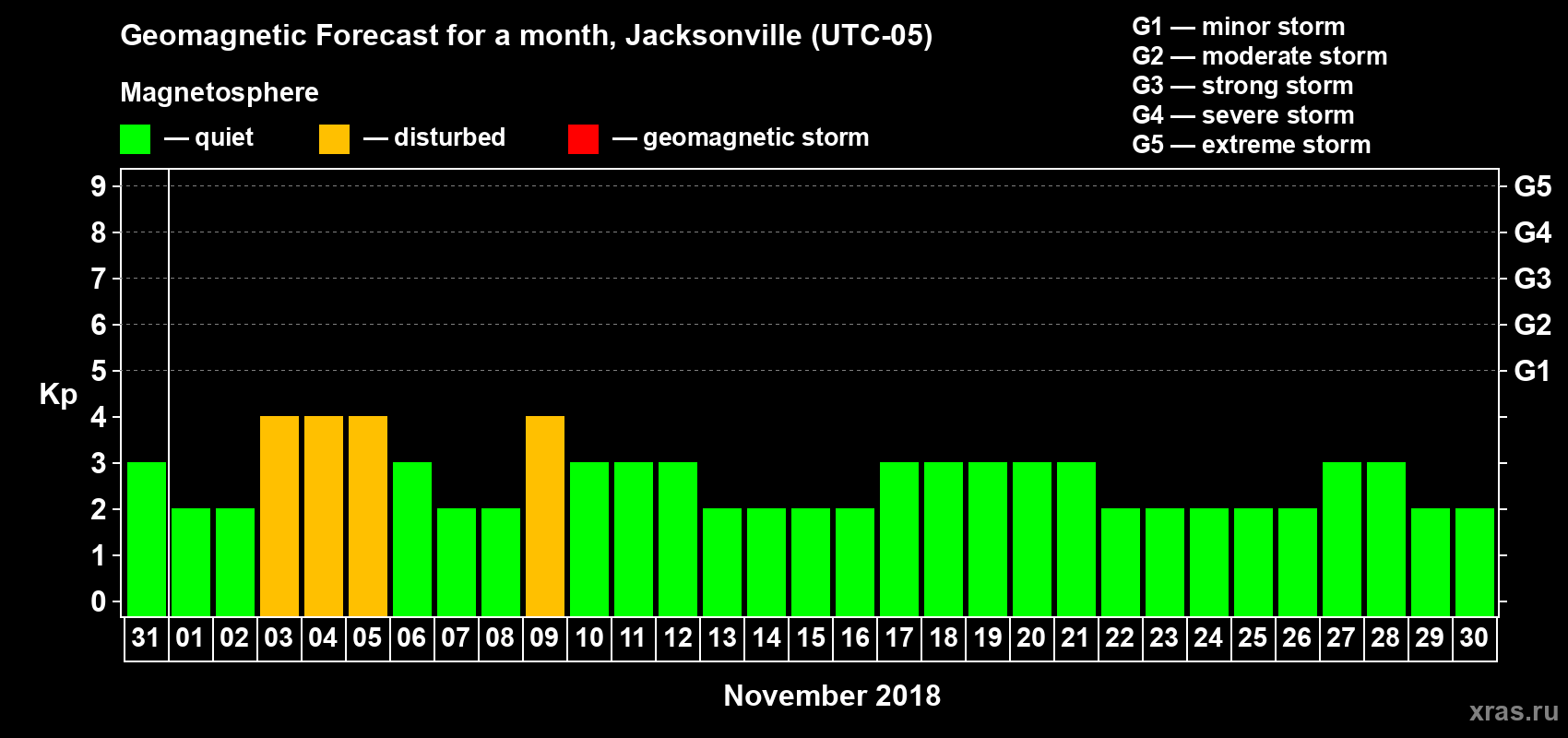Select the orange bar for day 09
This screenshot has width=1568, height=738.
(545, 516)
